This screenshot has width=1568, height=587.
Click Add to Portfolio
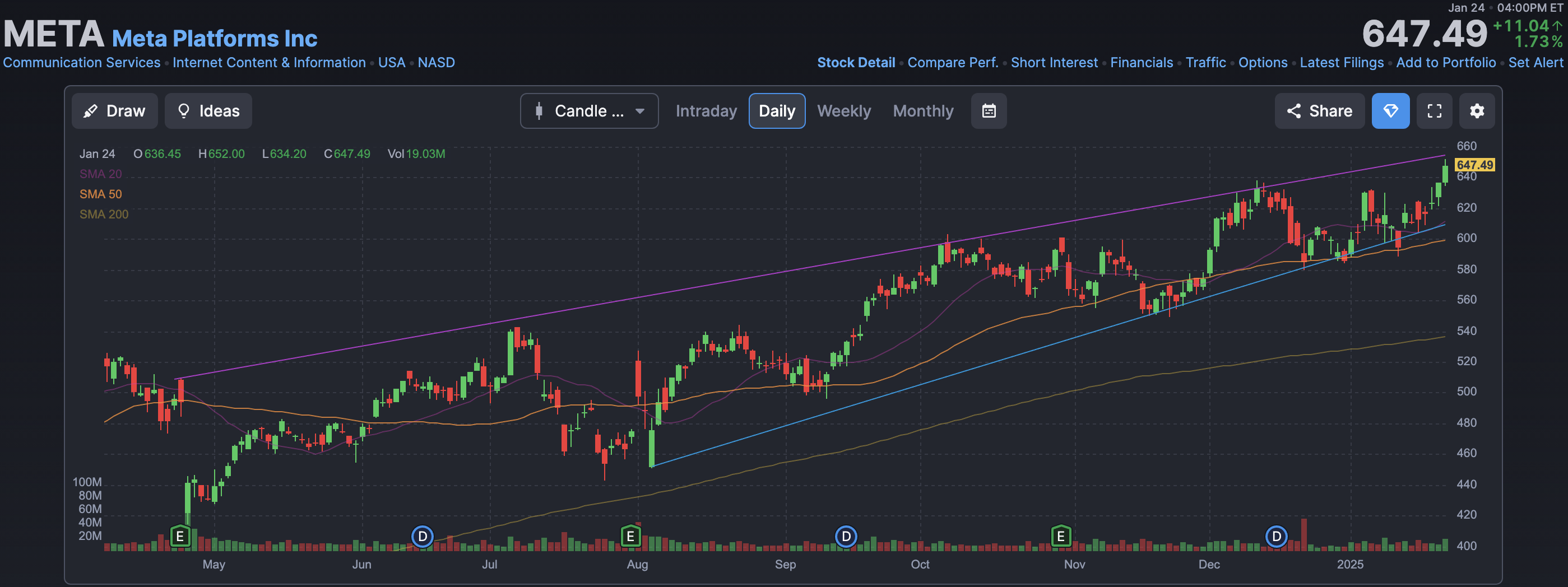tap(1446, 63)
